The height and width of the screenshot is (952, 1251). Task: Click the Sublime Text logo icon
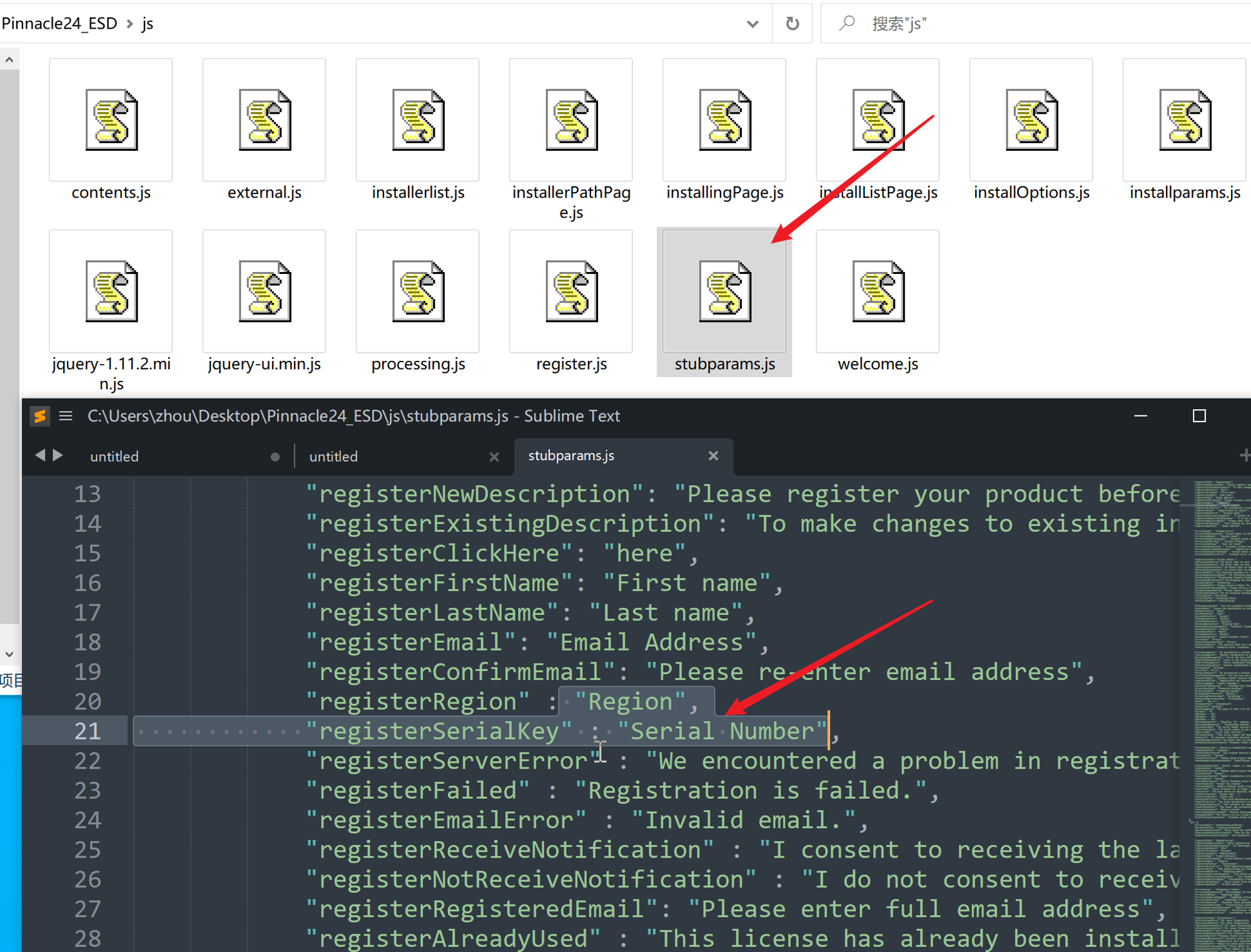pos(40,416)
